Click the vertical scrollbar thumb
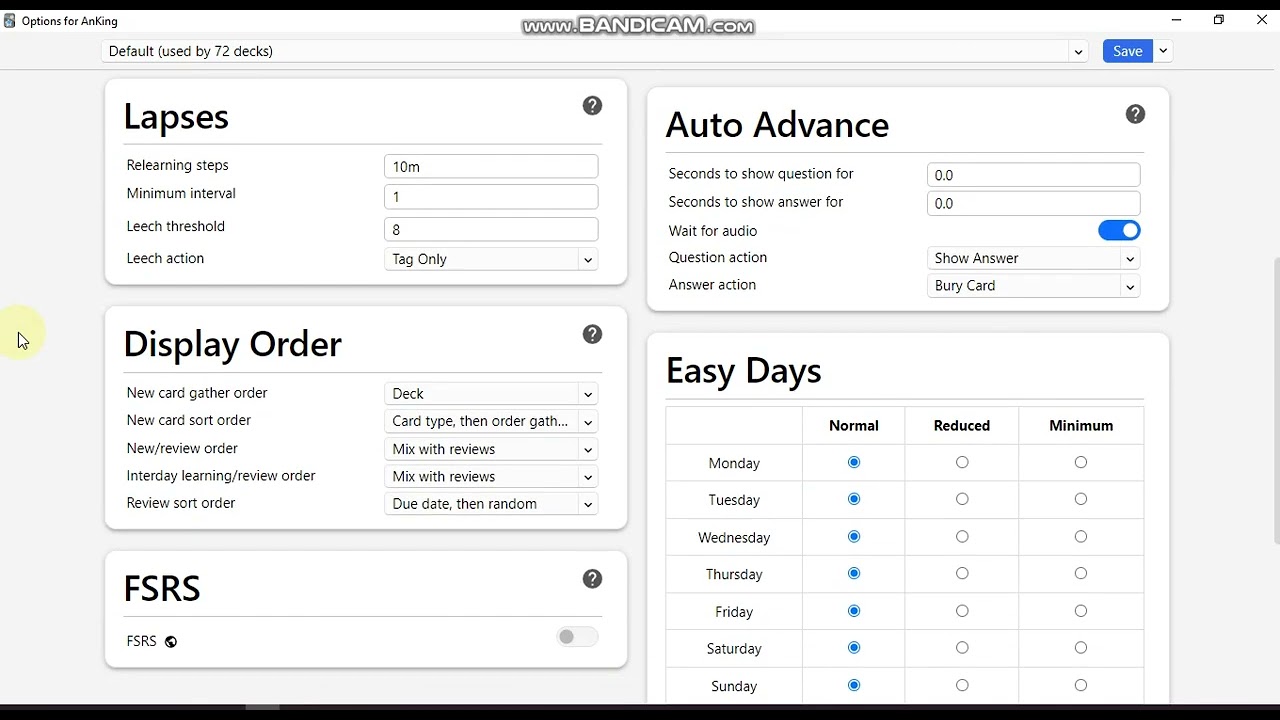The width and height of the screenshot is (1280, 720). click(1275, 401)
